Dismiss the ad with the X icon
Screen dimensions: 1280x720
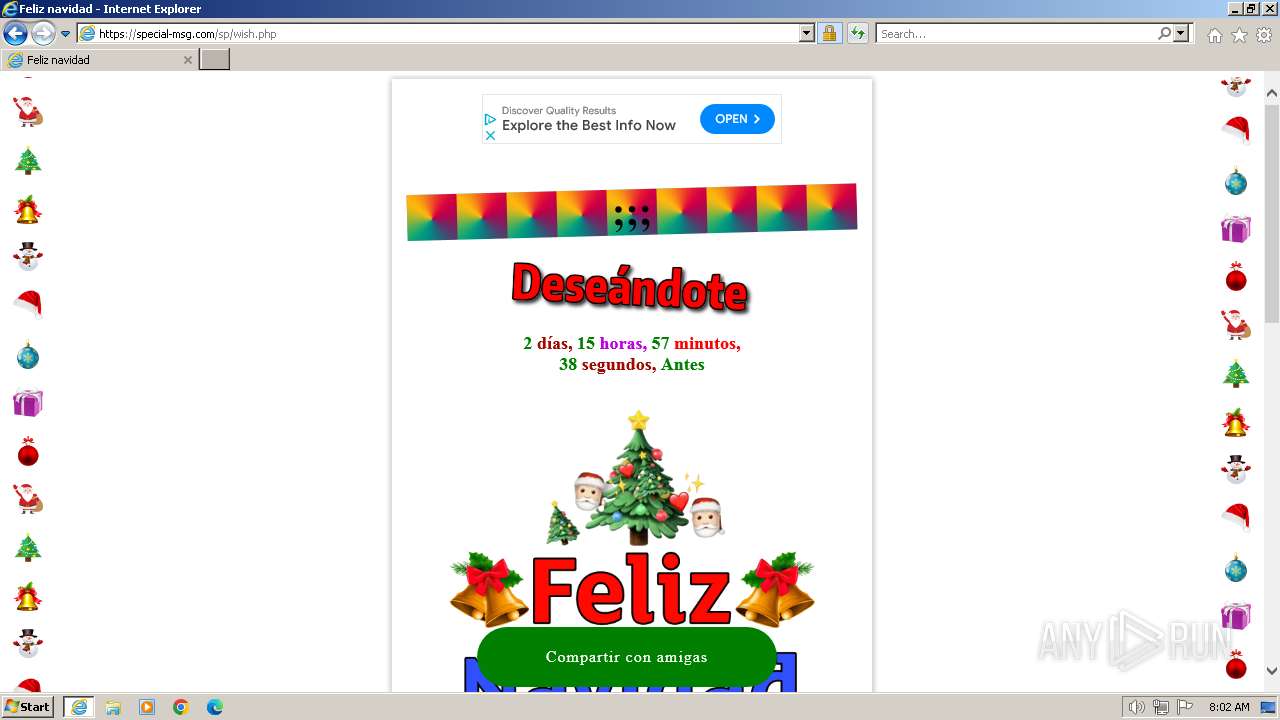point(490,135)
